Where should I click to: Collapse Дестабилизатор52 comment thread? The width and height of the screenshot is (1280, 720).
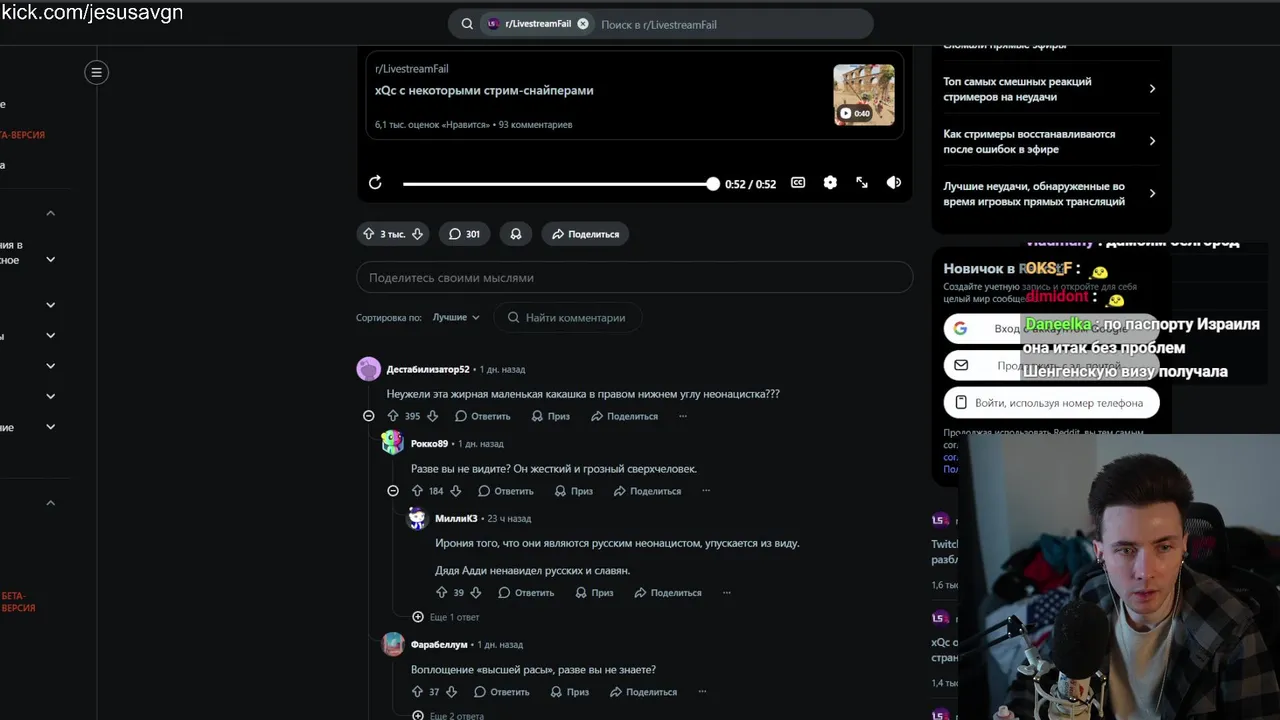pyautogui.click(x=368, y=416)
